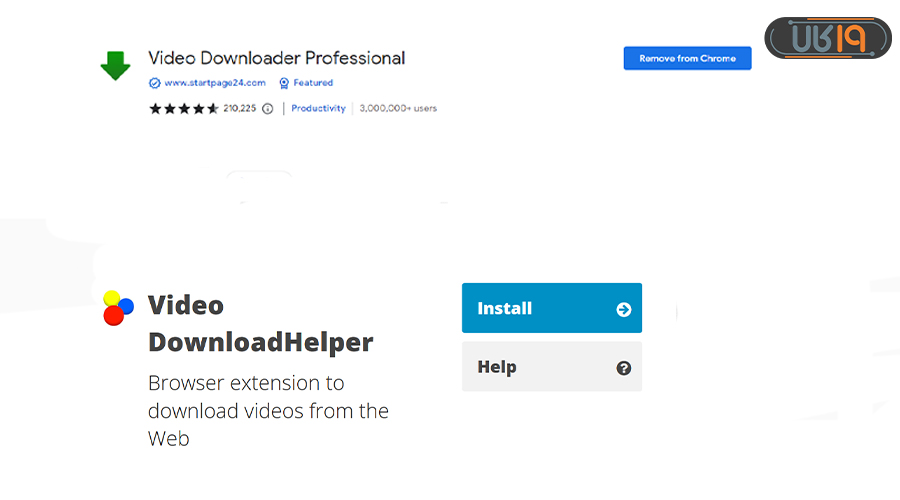Click the Video DownloadHelper colored balls logo

tap(118, 308)
